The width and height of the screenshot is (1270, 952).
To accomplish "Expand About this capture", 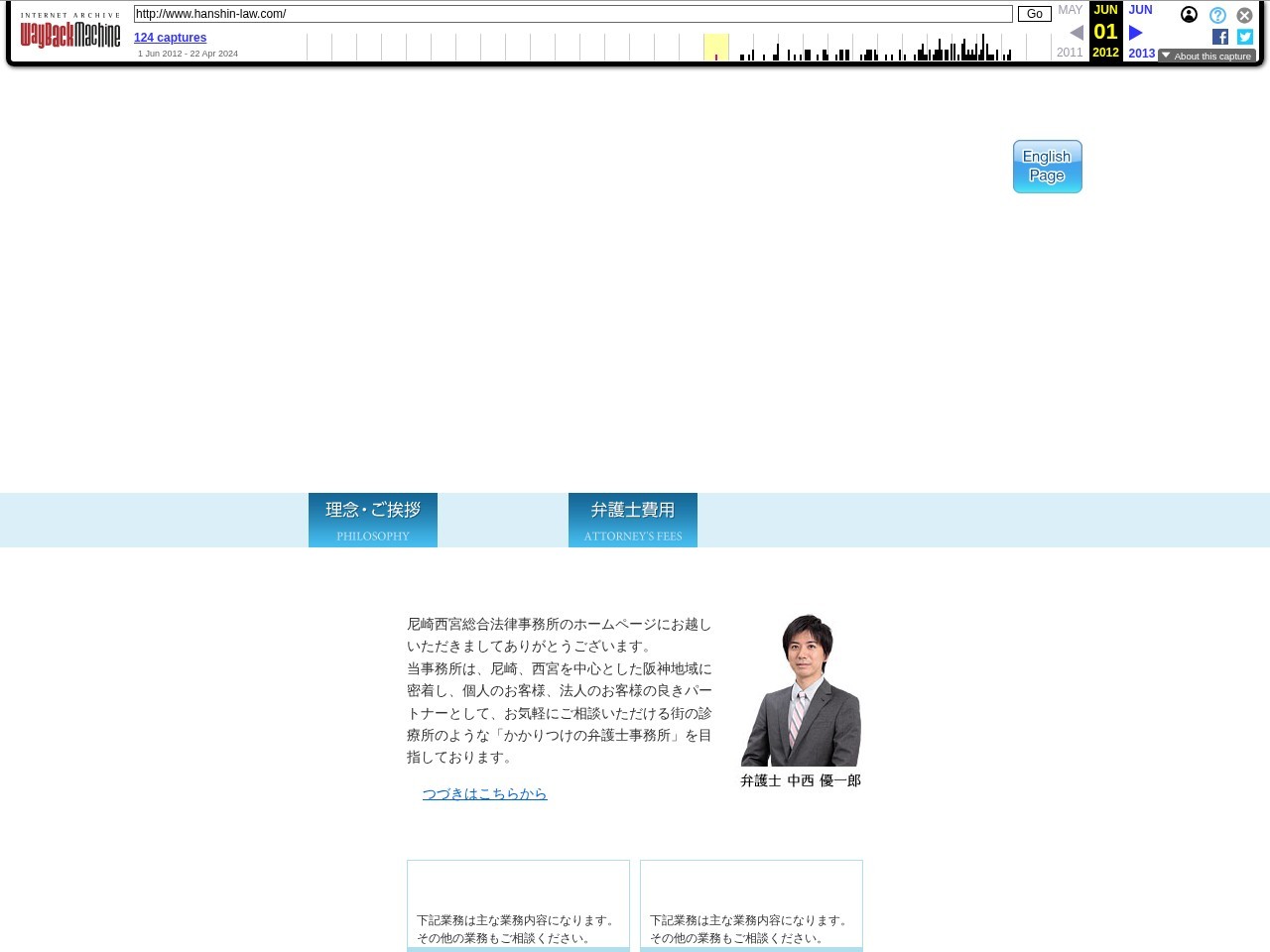I will [x=1206, y=57].
